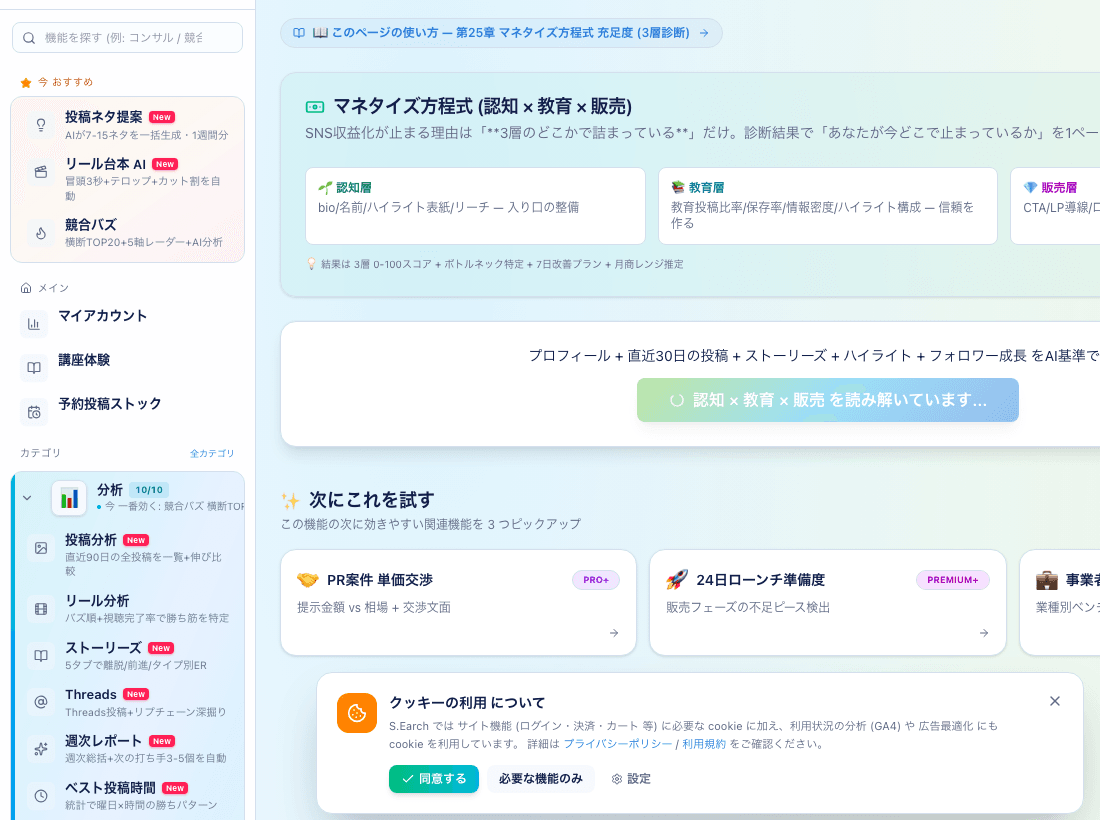Open cookie 設定 with gear icon

pyautogui.click(x=631, y=779)
